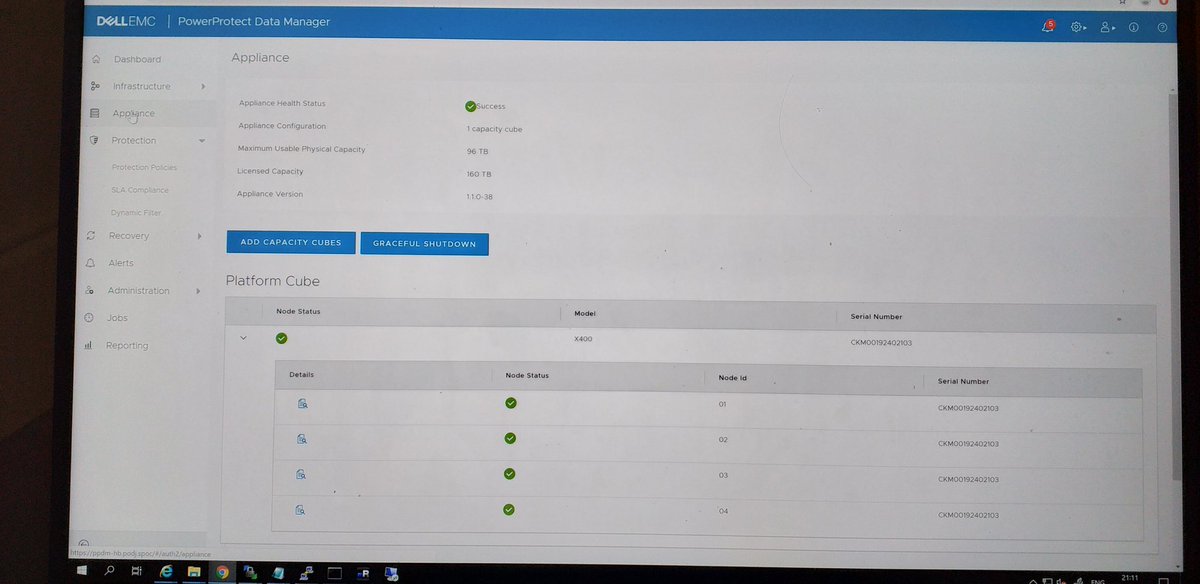
Task: Click the Appliance icon in sidebar
Action: pos(95,113)
